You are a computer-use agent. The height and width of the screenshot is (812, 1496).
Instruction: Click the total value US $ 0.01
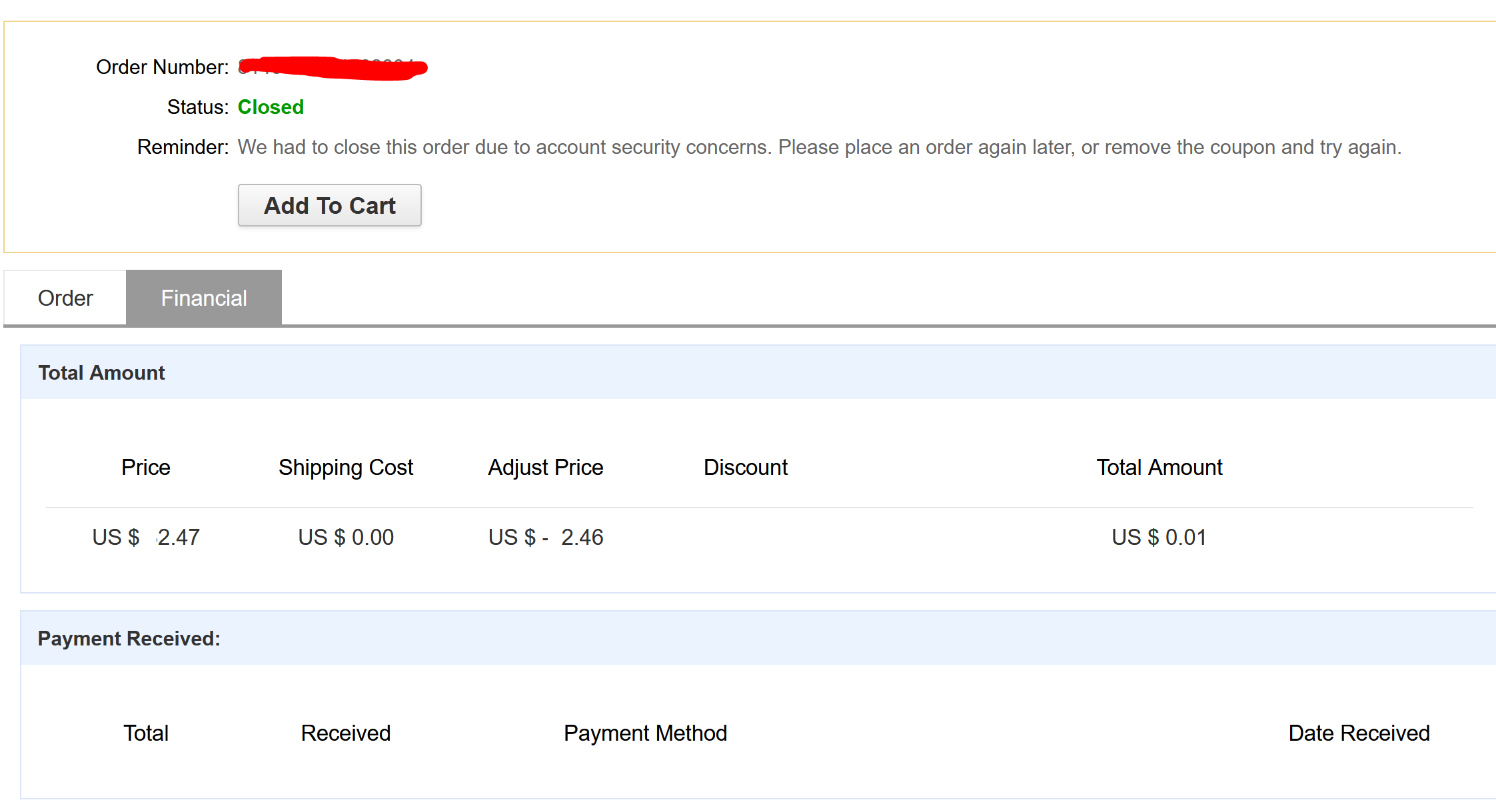click(x=1159, y=537)
